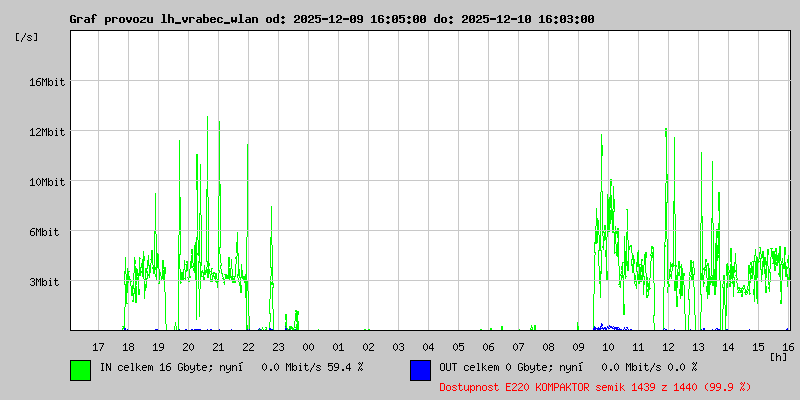Click the hour 04 marker on time axis
This screenshot has width=800, height=400.
tap(429, 347)
